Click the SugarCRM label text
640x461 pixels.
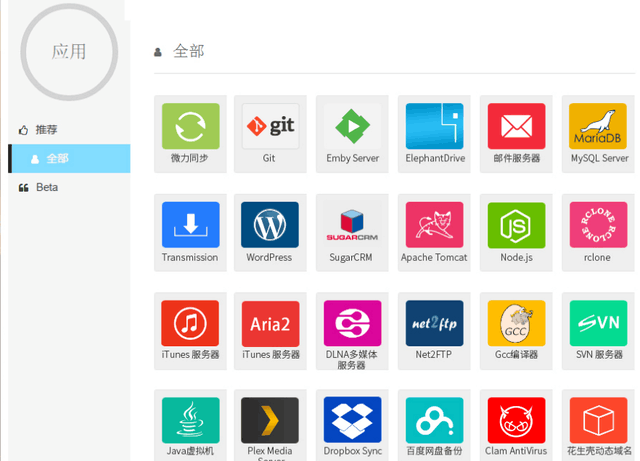351,258
